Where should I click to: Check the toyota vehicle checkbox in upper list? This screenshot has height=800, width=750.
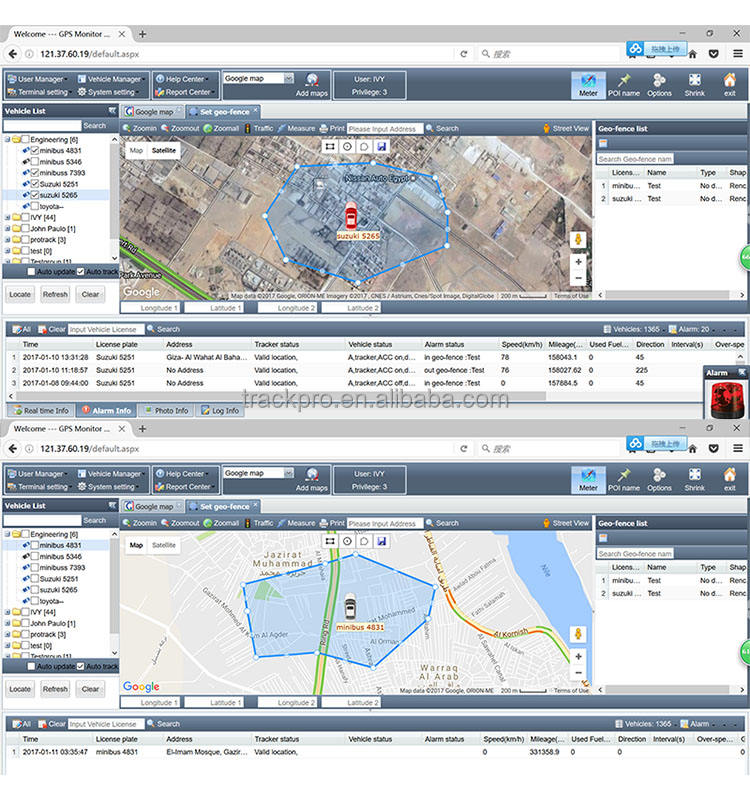pyautogui.click(x=34, y=207)
